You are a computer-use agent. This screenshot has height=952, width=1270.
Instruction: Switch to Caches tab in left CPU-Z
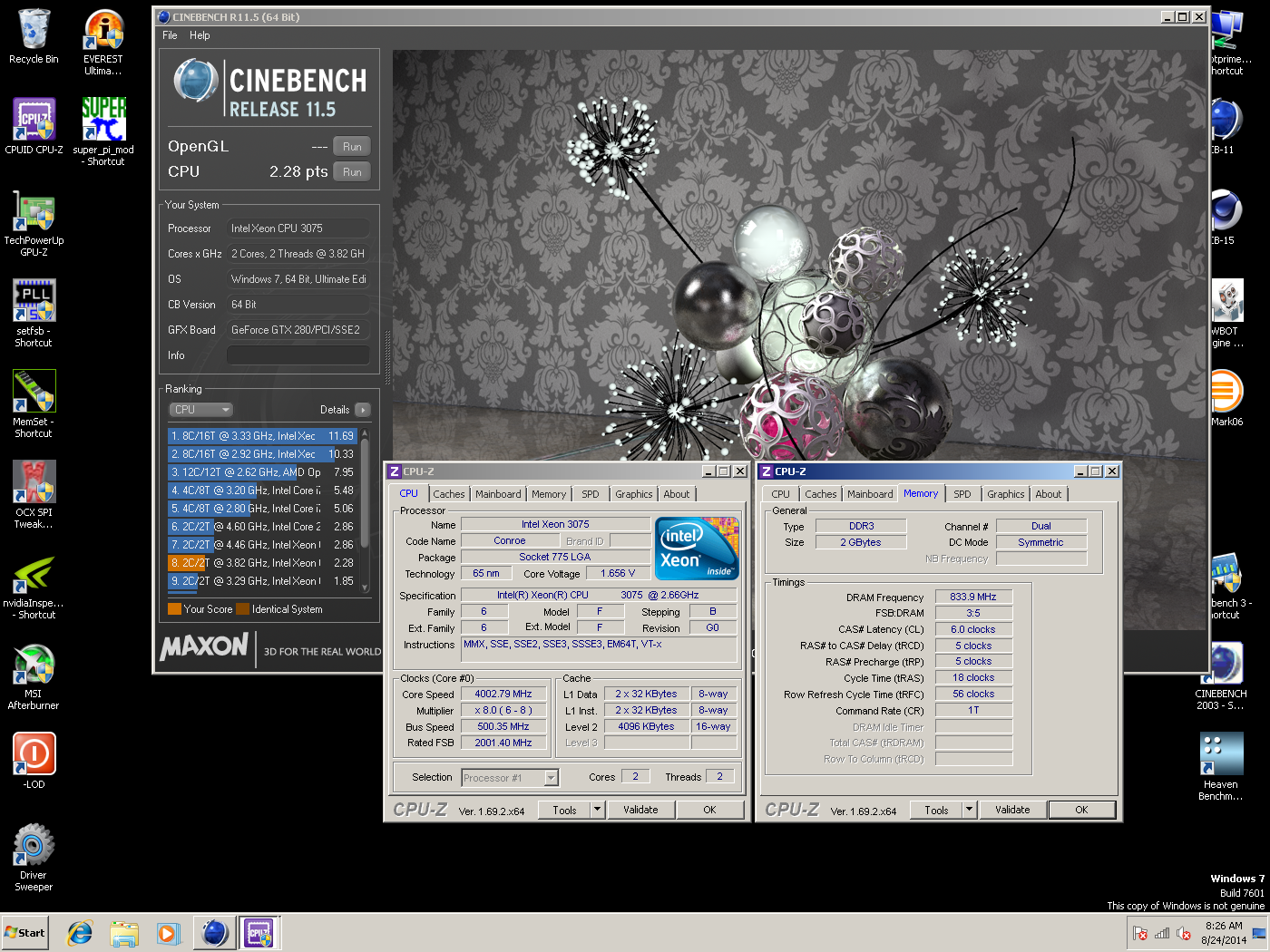tap(448, 494)
